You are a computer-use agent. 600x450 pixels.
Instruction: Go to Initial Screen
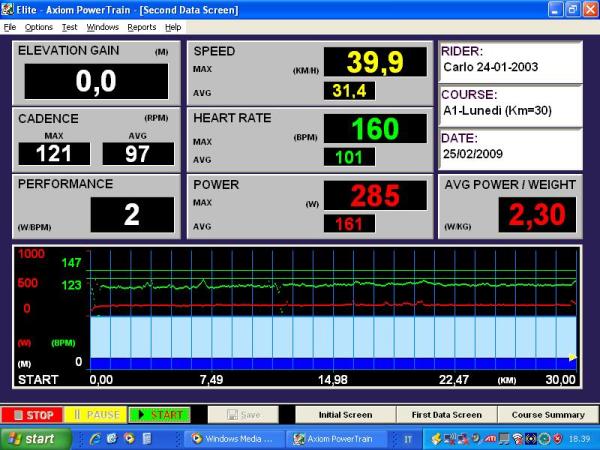[345, 414]
